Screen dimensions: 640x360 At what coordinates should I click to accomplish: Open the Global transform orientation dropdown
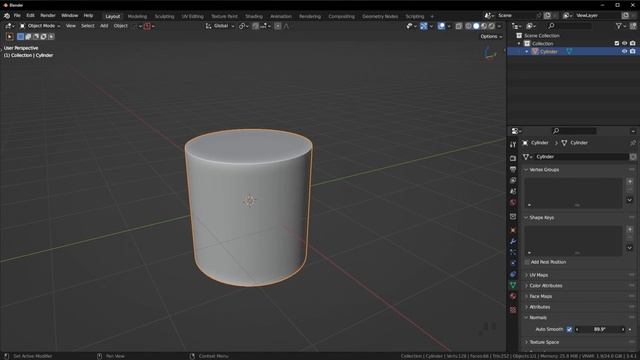pyautogui.click(x=220, y=26)
